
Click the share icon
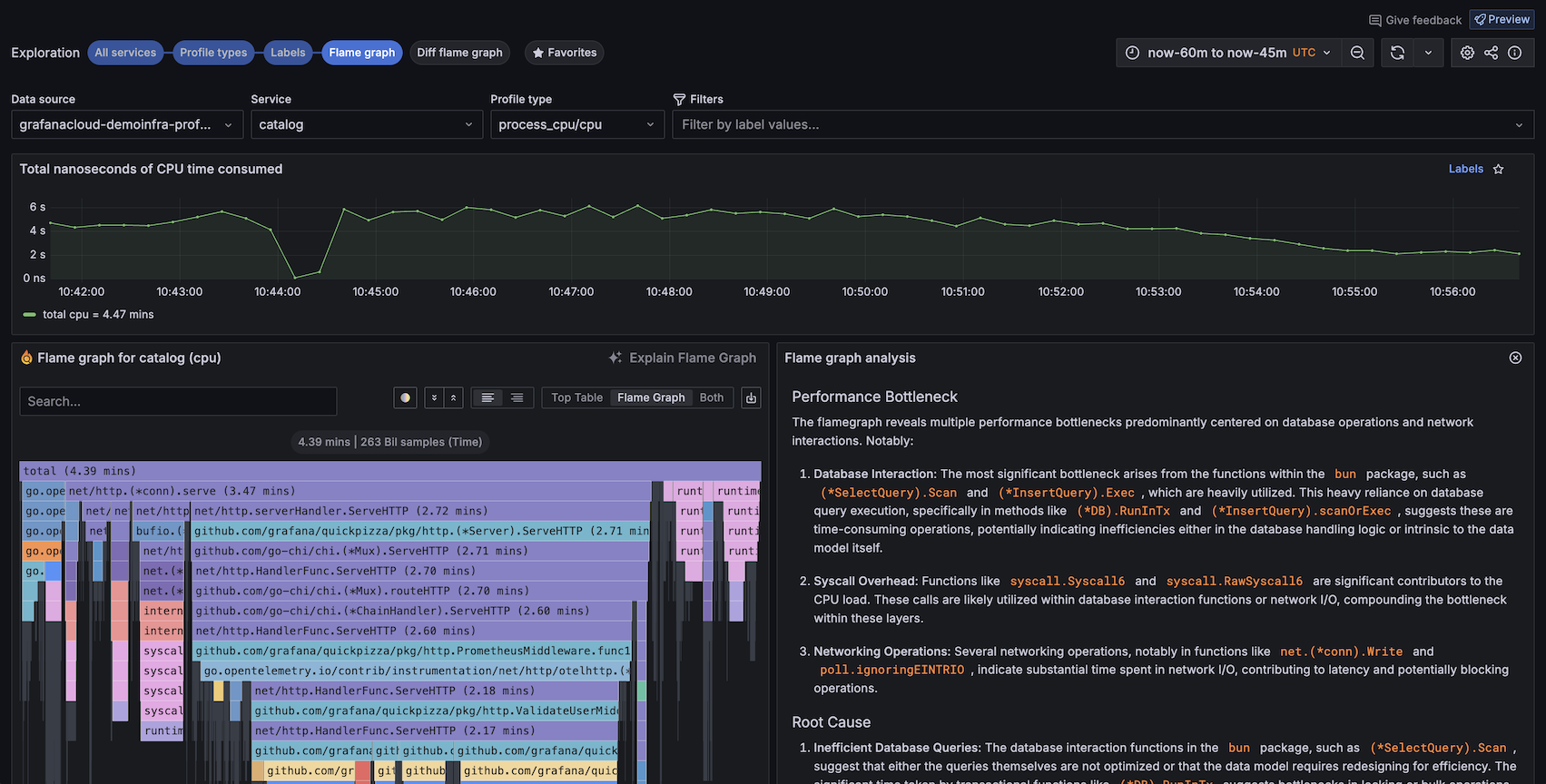click(x=1491, y=53)
